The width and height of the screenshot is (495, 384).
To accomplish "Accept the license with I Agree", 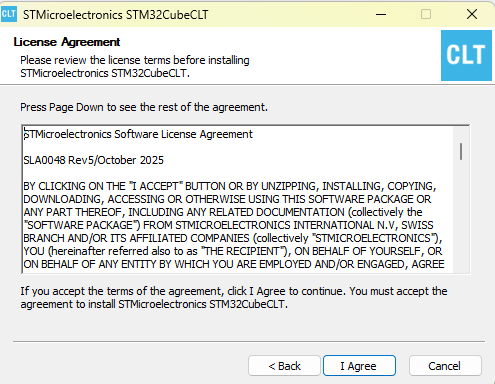I will (x=359, y=366).
